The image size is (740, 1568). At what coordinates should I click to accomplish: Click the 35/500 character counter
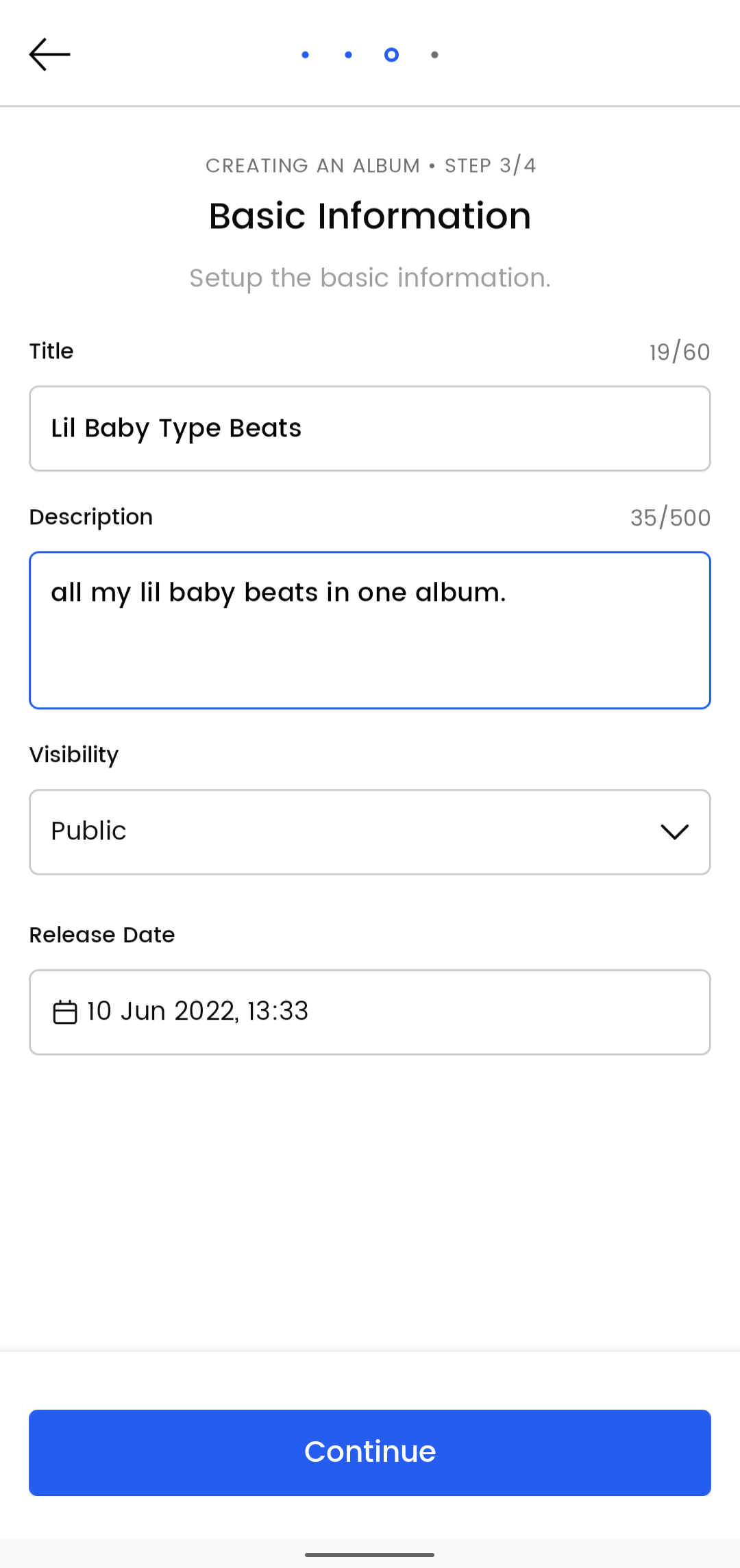coord(670,517)
